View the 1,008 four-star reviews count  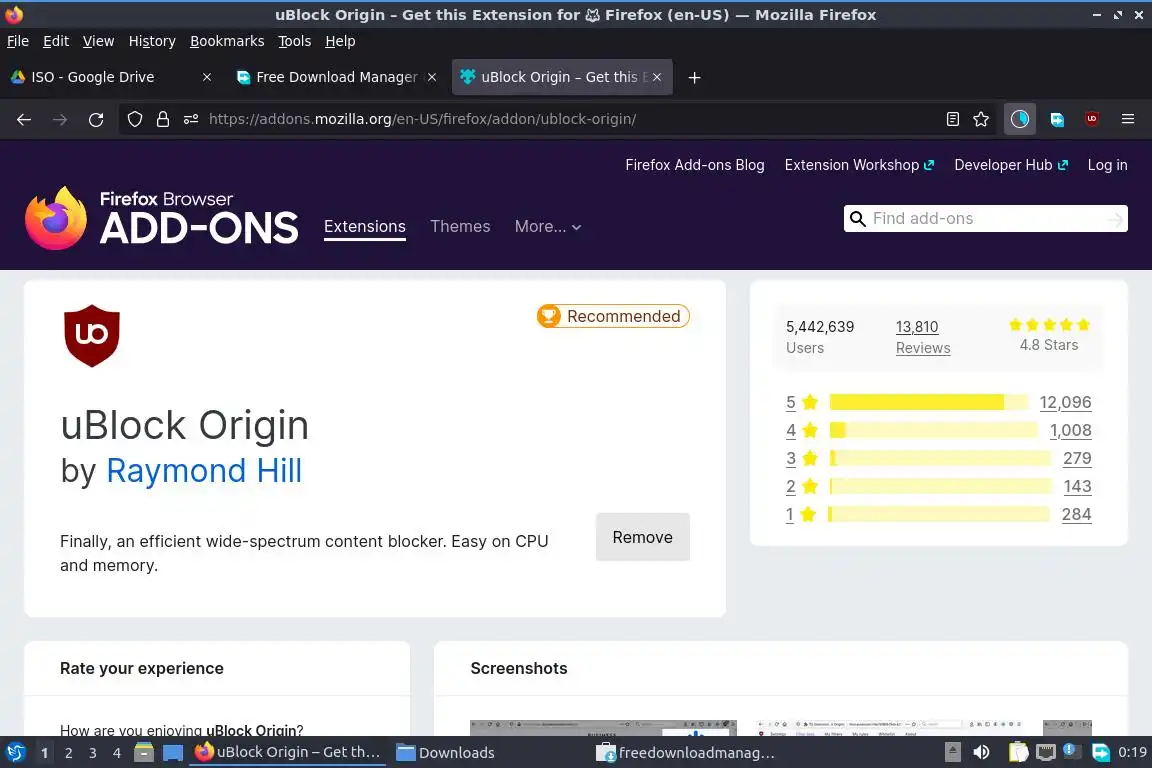[1070, 430]
